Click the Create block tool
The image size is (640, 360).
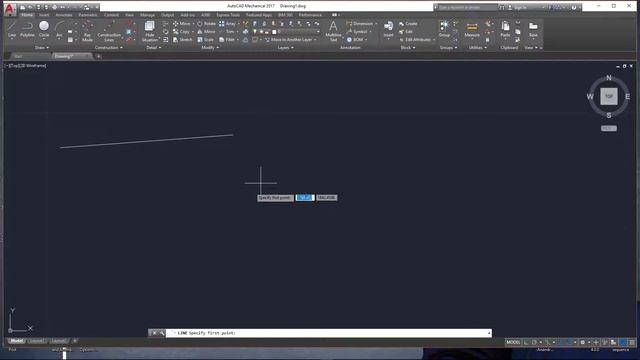(408, 24)
